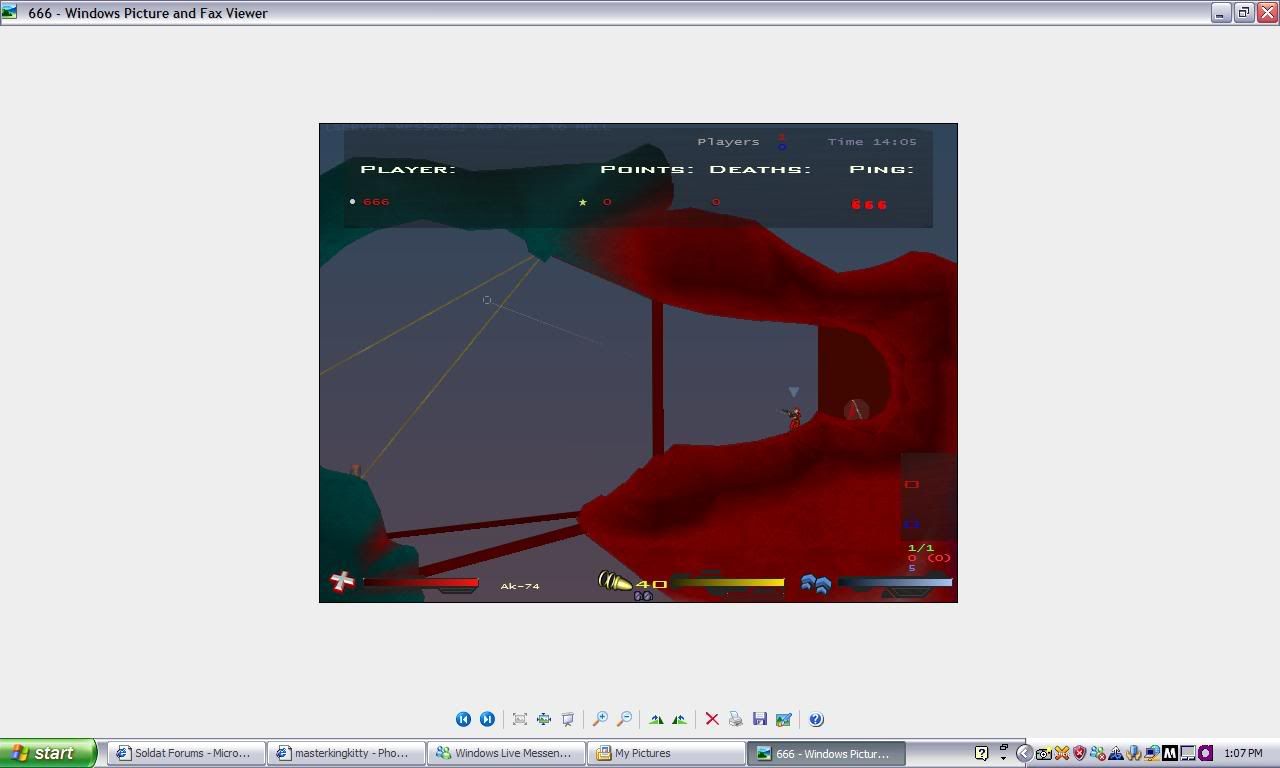
Task: Click the network computers tray icon
Action: pyautogui.click(x=1152, y=753)
